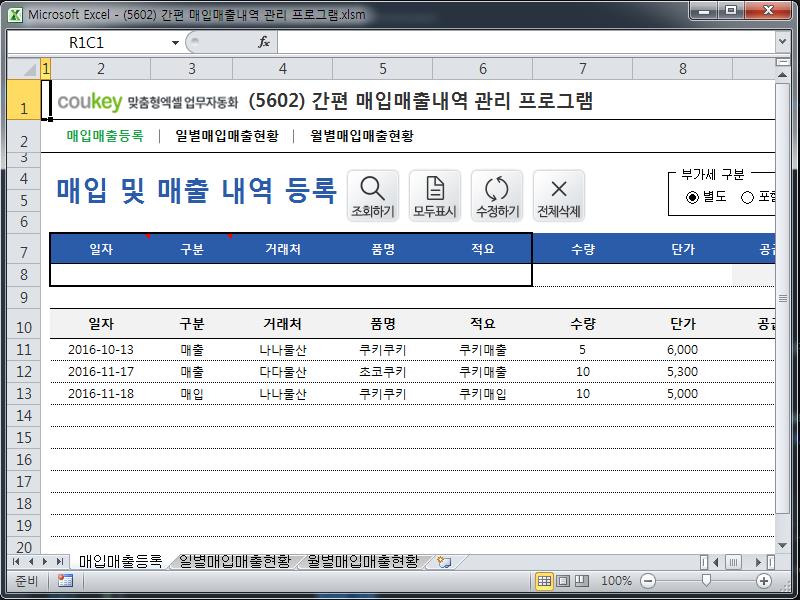Click the select-all corner of the grid

[24, 68]
